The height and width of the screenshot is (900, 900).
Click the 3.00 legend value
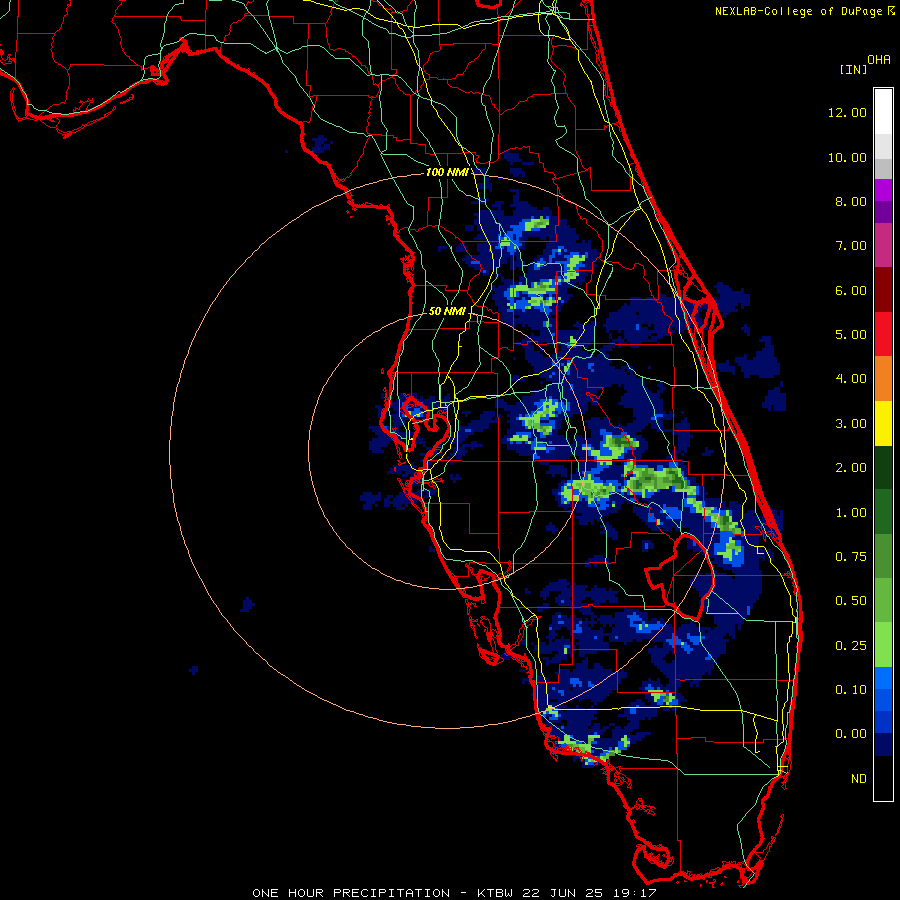pos(851,424)
